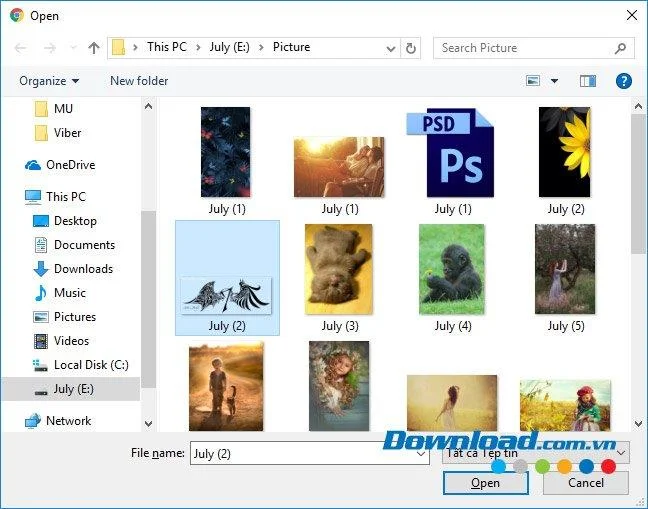Screen dimensions: 648x509
Task: Expand the address bar history dropdown
Action: coord(391,49)
